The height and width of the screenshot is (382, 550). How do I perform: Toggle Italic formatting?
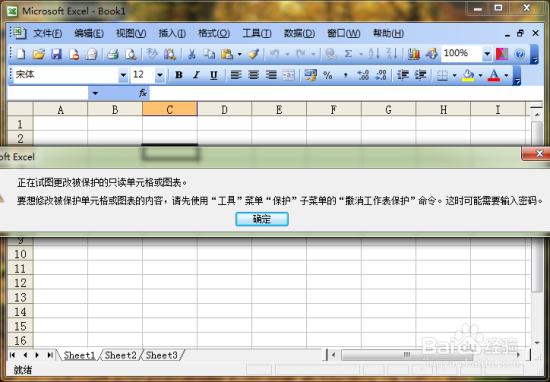coord(196,75)
